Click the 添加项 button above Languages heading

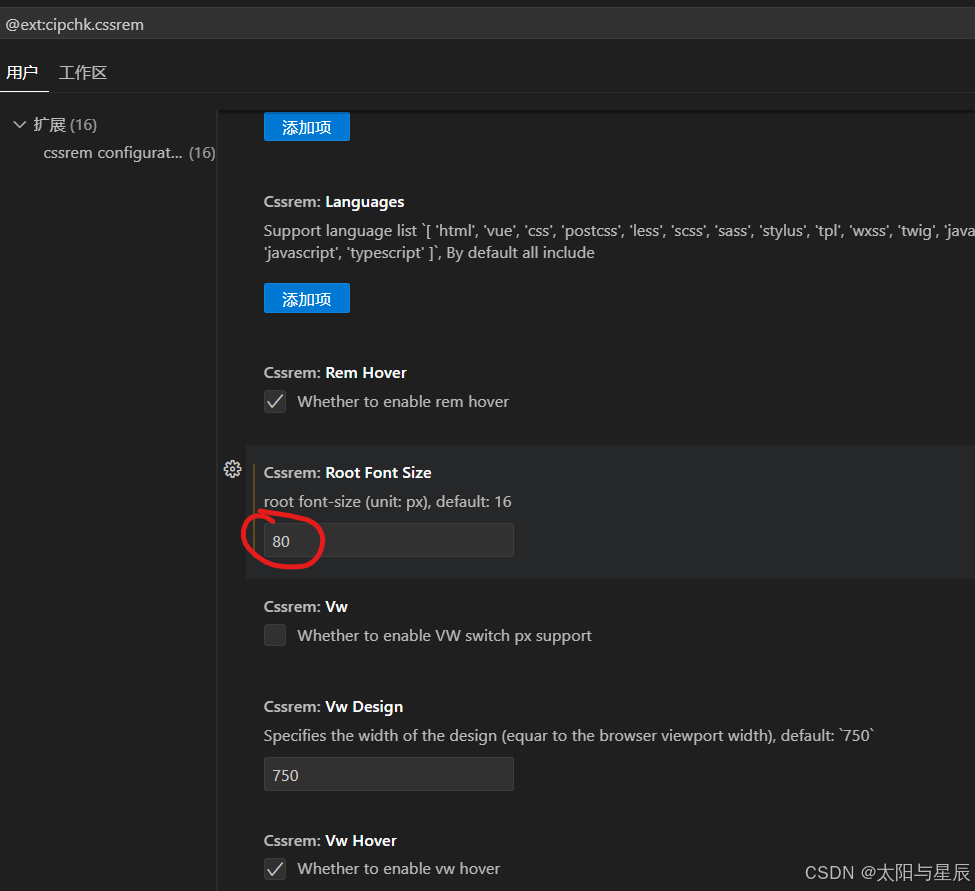[307, 127]
